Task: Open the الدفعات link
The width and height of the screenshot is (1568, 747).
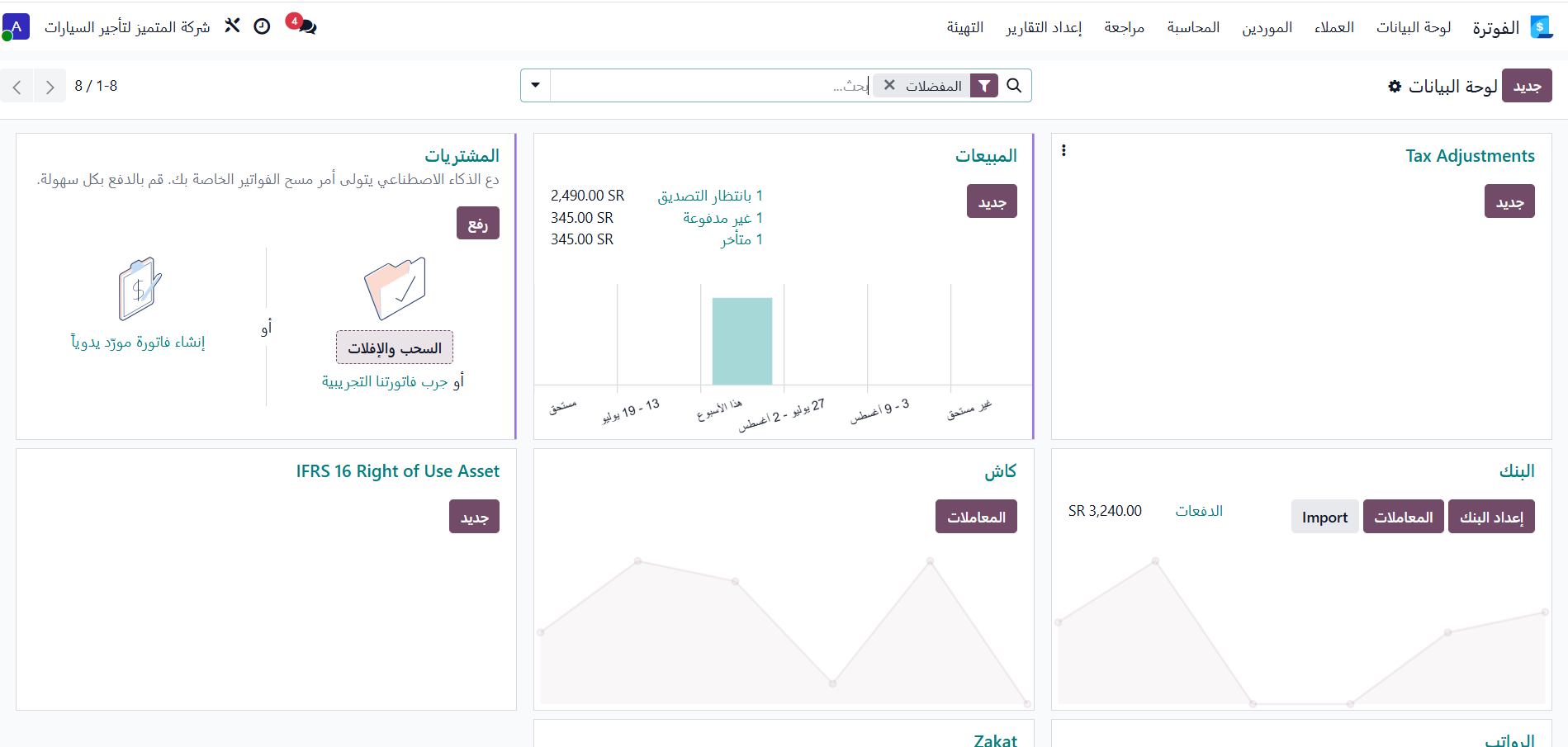Action: [x=1199, y=511]
